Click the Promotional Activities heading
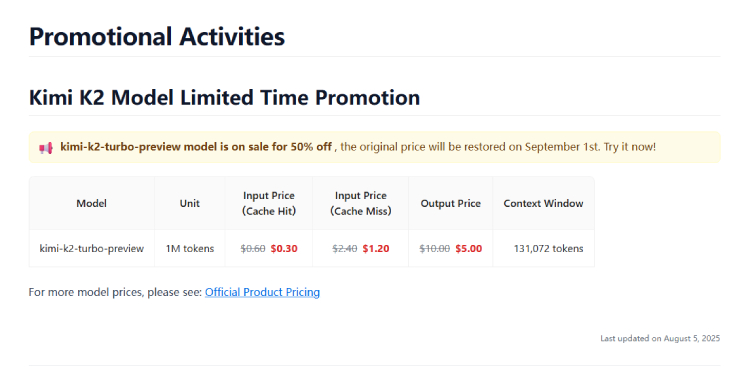This screenshot has width=750, height=368. click(x=157, y=37)
